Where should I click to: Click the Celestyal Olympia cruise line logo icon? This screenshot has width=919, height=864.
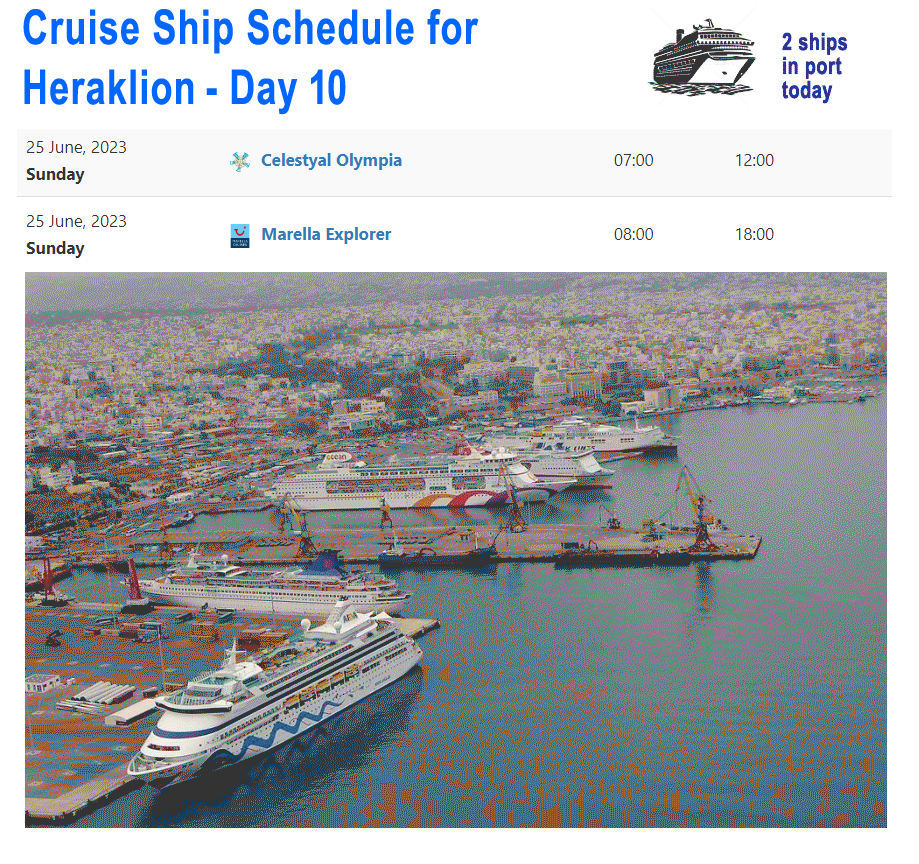(x=240, y=161)
